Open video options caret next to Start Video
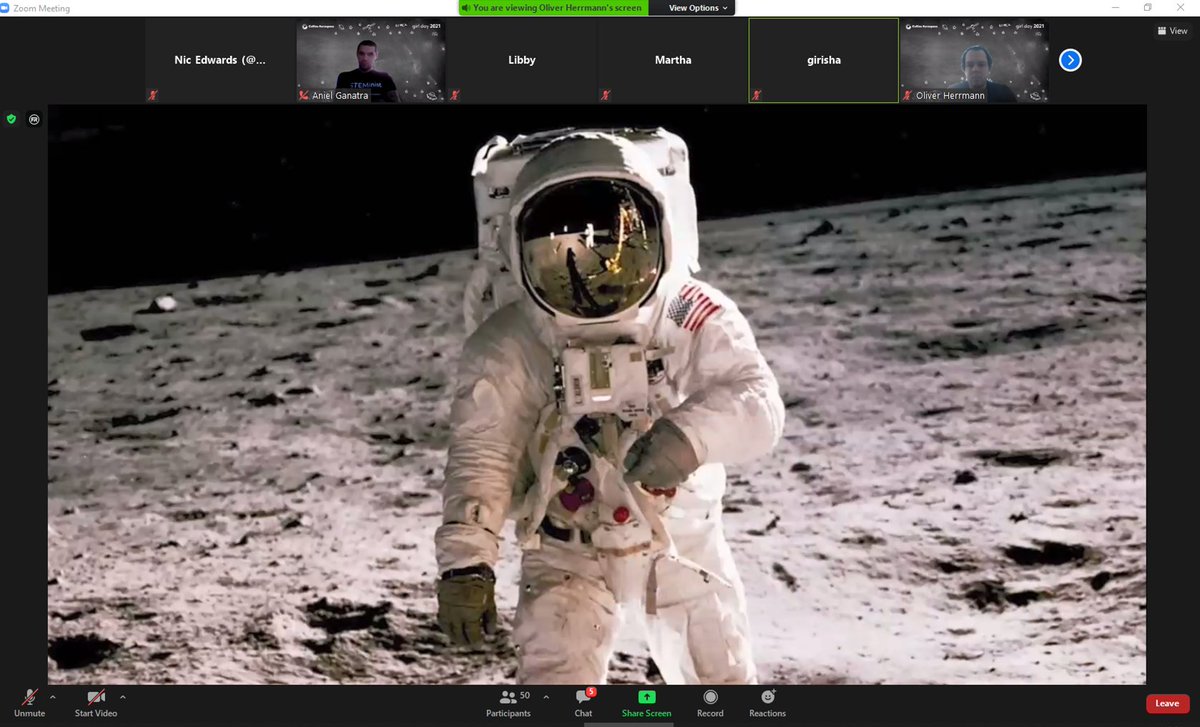This screenshot has height=727, width=1200. [x=123, y=697]
